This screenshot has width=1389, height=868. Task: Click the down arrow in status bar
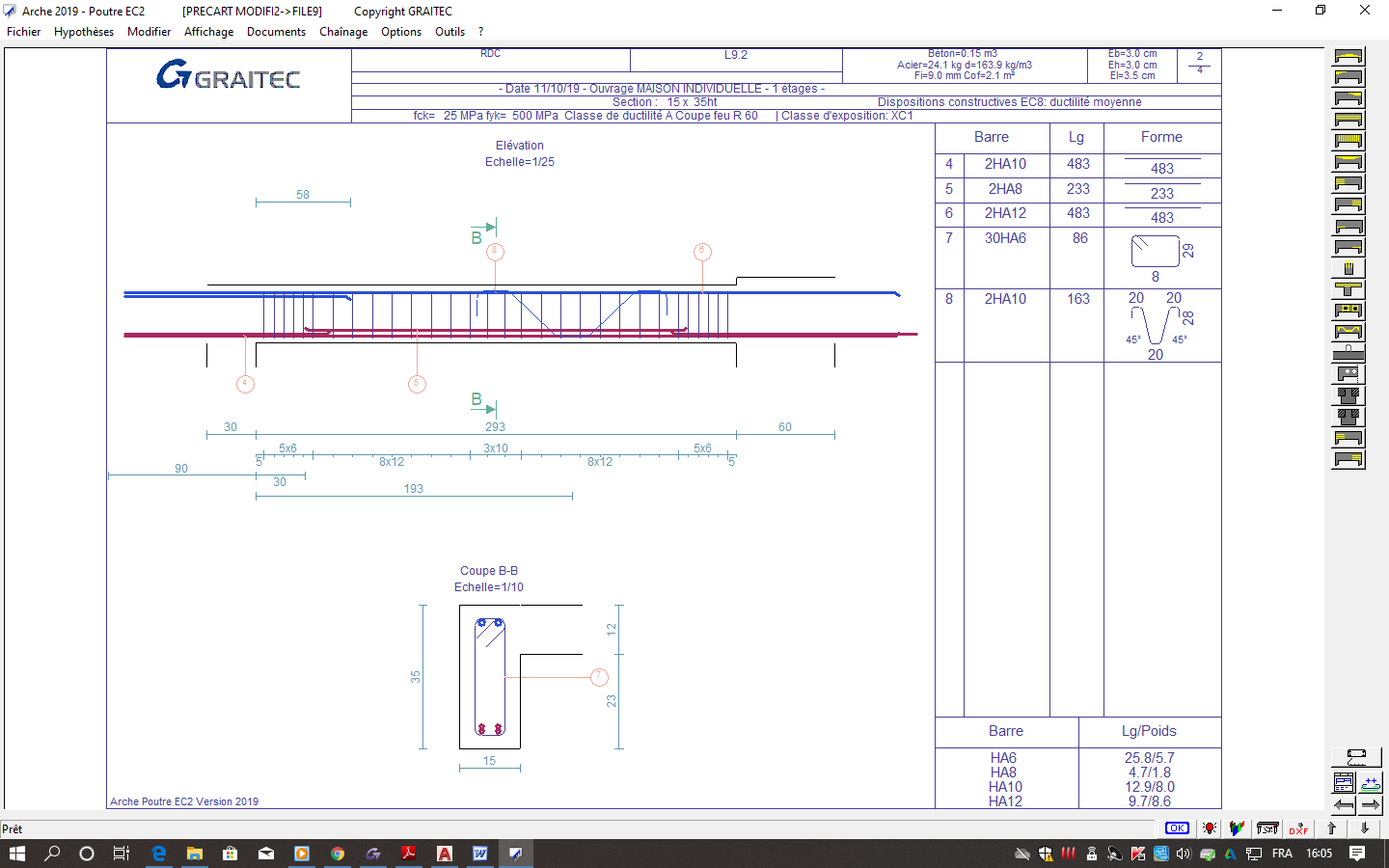[1365, 828]
